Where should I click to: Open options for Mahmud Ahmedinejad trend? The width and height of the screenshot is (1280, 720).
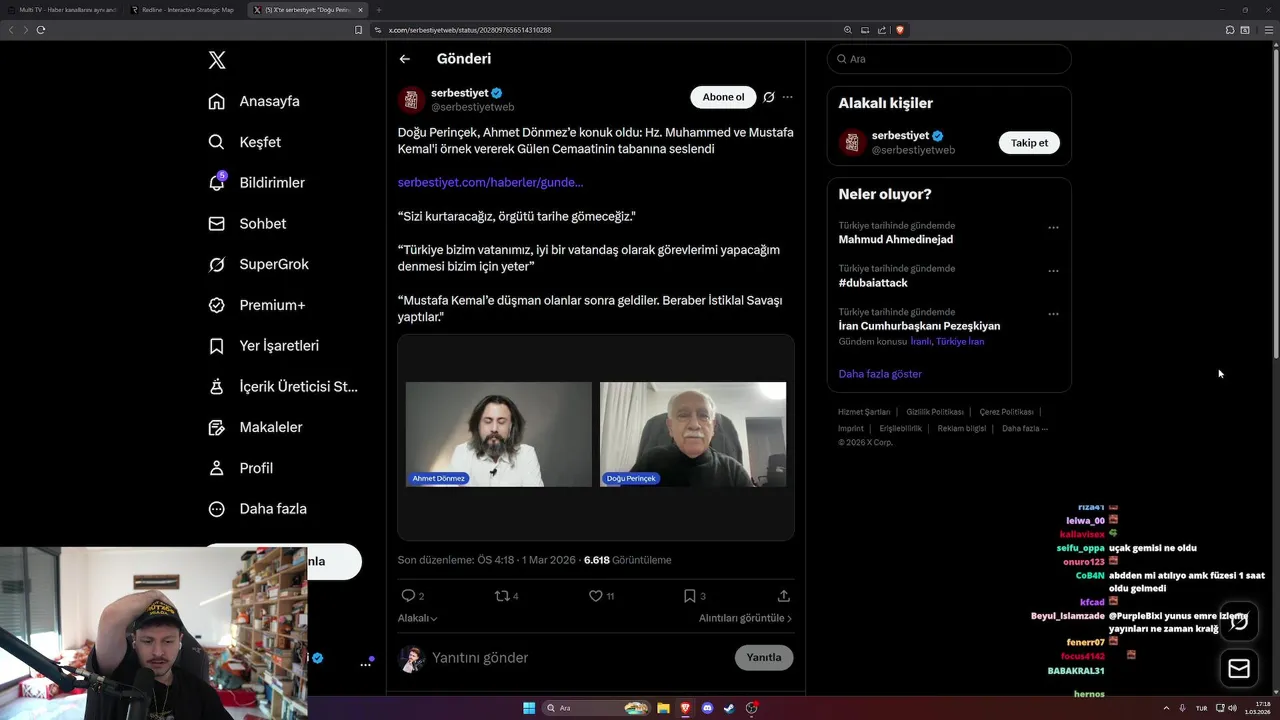[1053, 228]
